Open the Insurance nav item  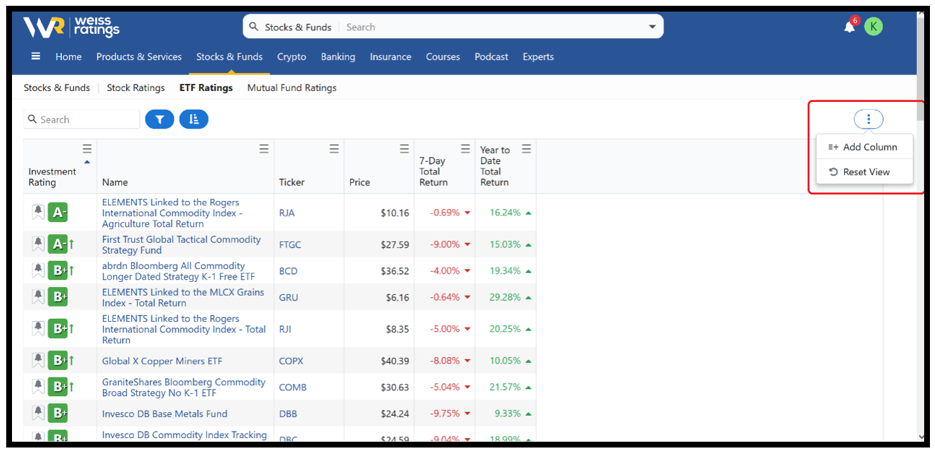click(391, 57)
